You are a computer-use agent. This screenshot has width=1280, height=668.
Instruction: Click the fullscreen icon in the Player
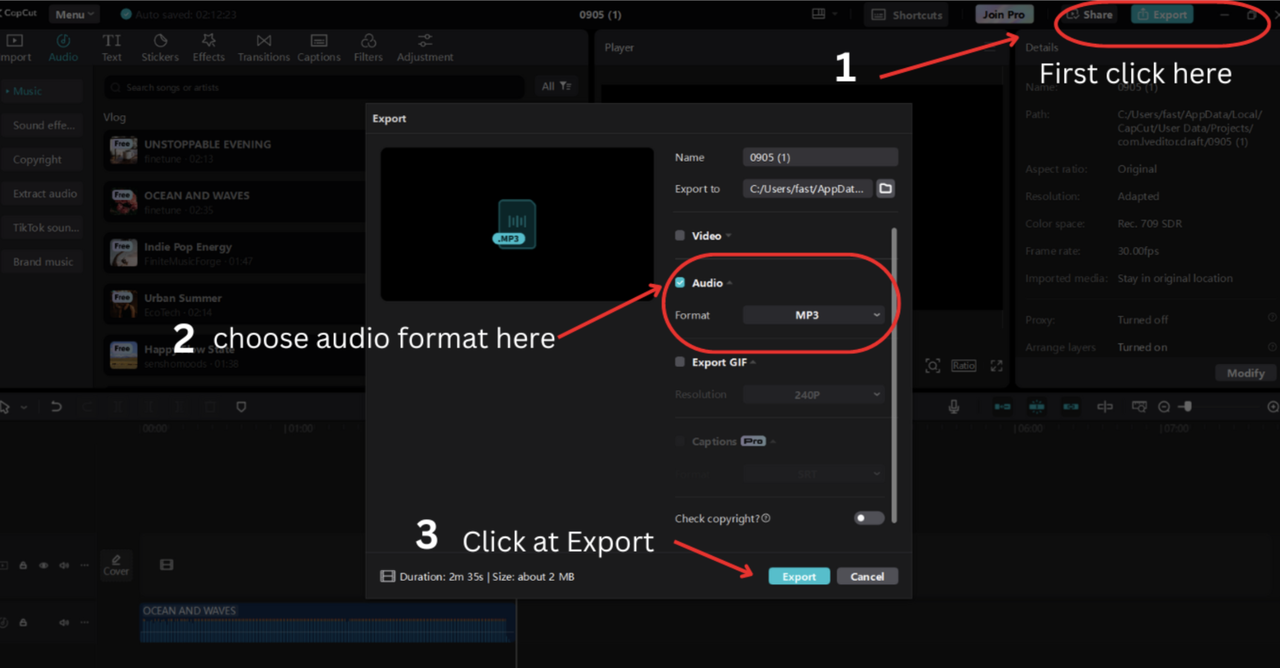pyautogui.click(x=996, y=366)
